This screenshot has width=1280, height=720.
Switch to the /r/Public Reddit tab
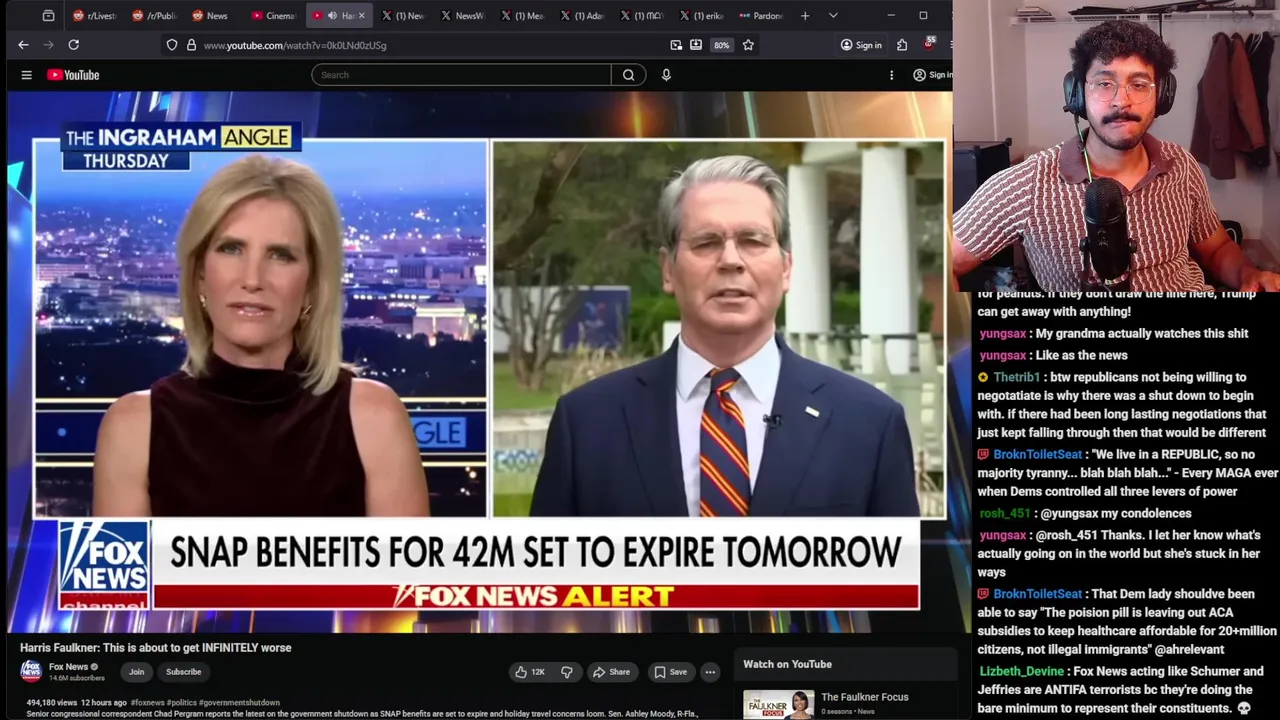pos(155,16)
